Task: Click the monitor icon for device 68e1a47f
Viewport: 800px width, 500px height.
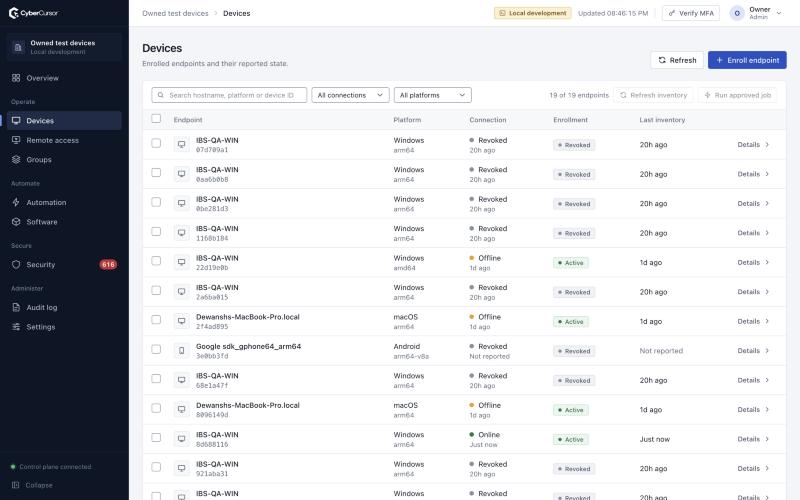Action: pyautogui.click(x=181, y=380)
